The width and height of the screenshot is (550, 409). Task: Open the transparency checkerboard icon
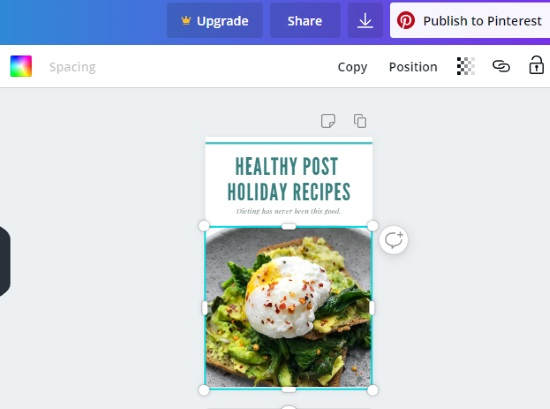click(x=465, y=66)
